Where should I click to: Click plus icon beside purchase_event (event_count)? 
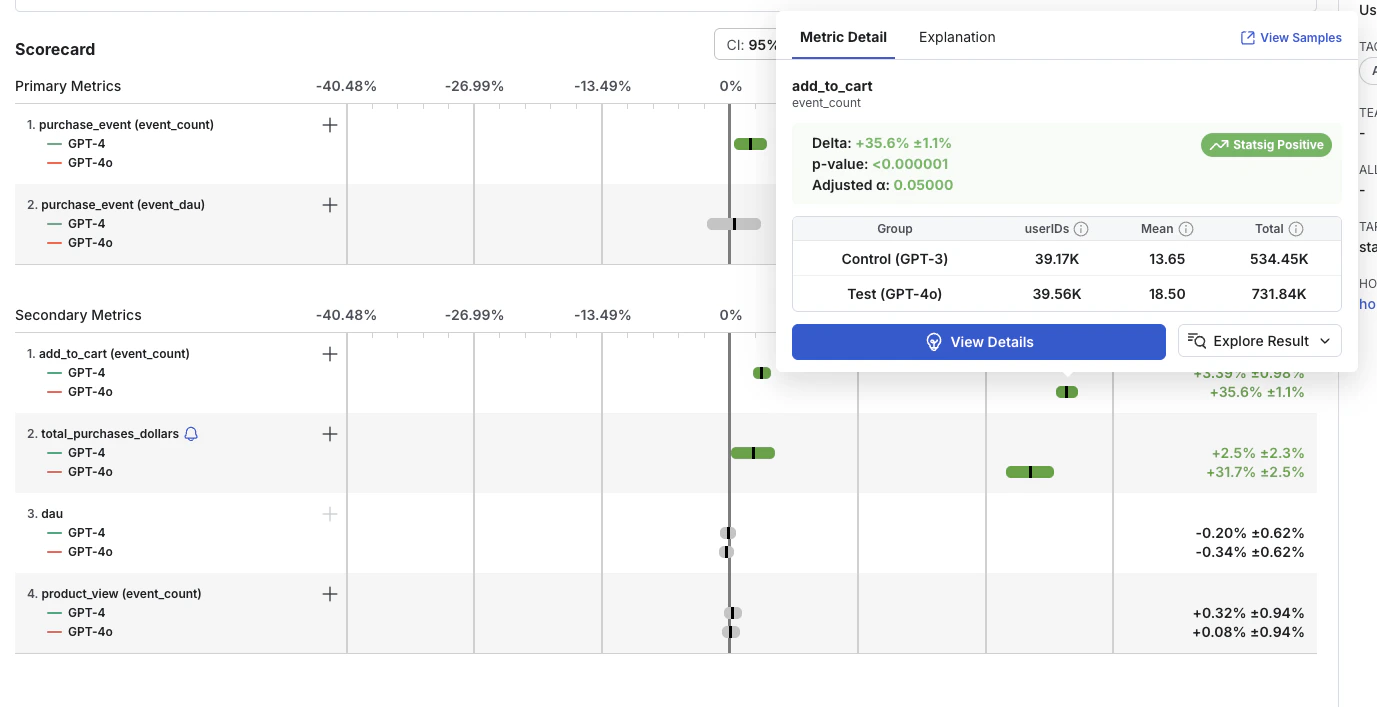[330, 125]
